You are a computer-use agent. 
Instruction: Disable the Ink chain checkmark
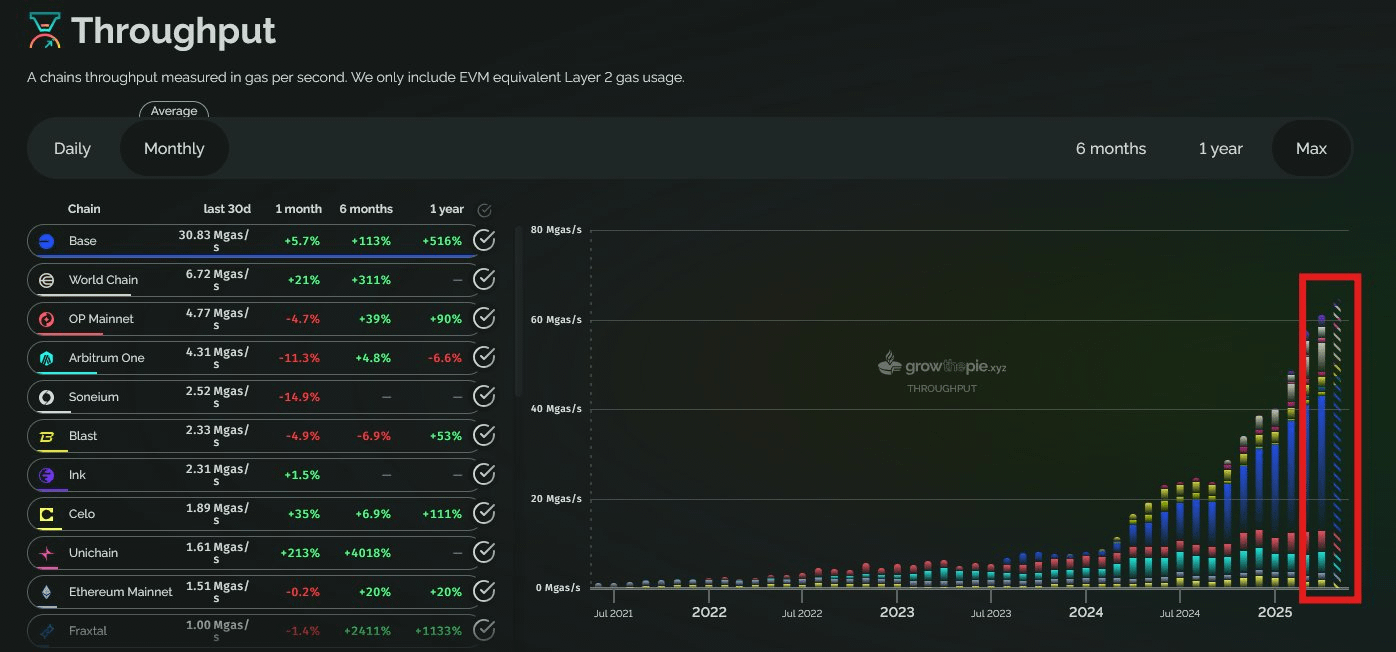pyautogui.click(x=484, y=475)
